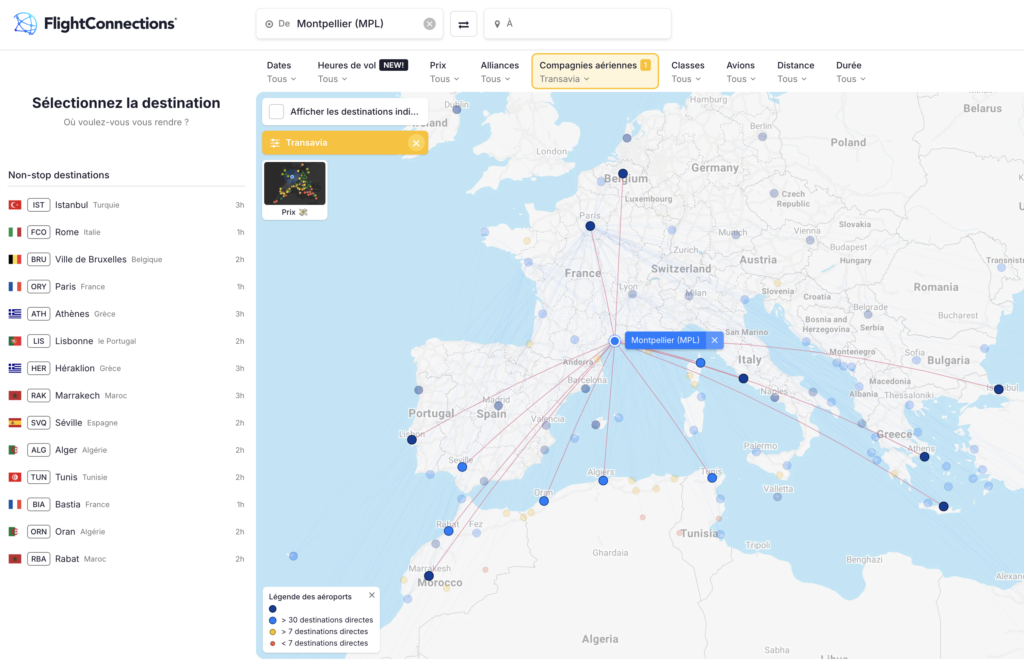Click the Bastia airport dot on map
This screenshot has height=663, width=1024.
point(701,363)
